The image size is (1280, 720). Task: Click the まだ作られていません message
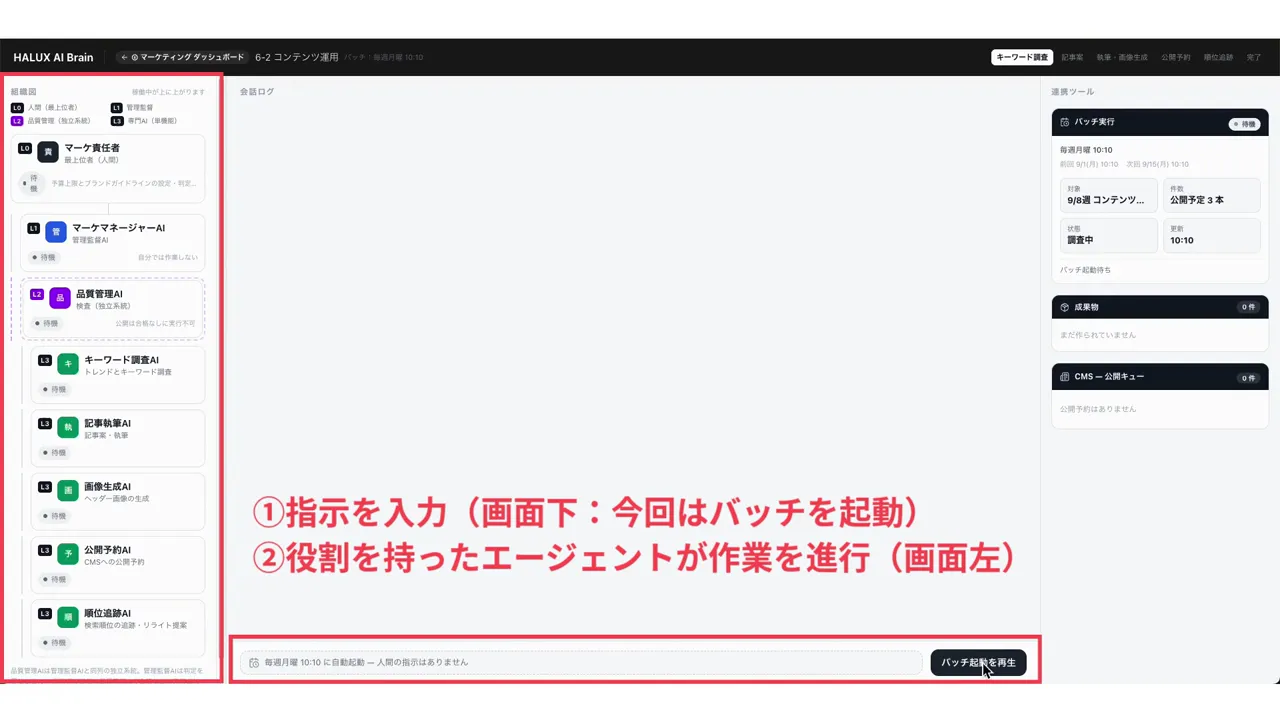(x=1098, y=335)
